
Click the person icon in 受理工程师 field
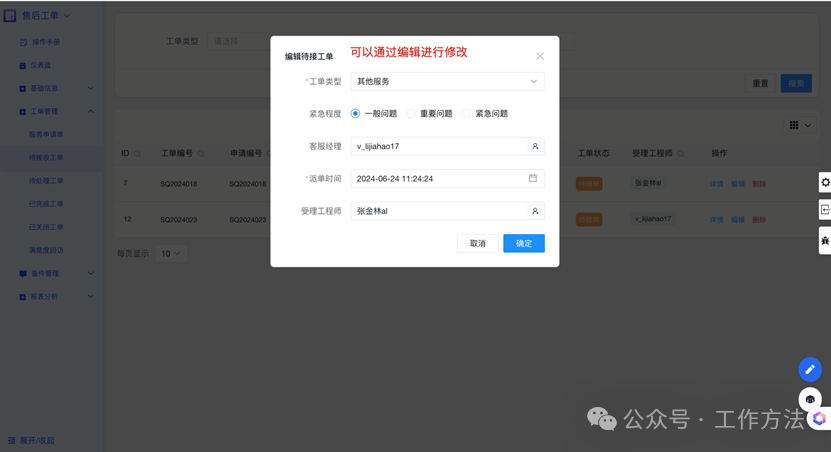pyautogui.click(x=535, y=211)
